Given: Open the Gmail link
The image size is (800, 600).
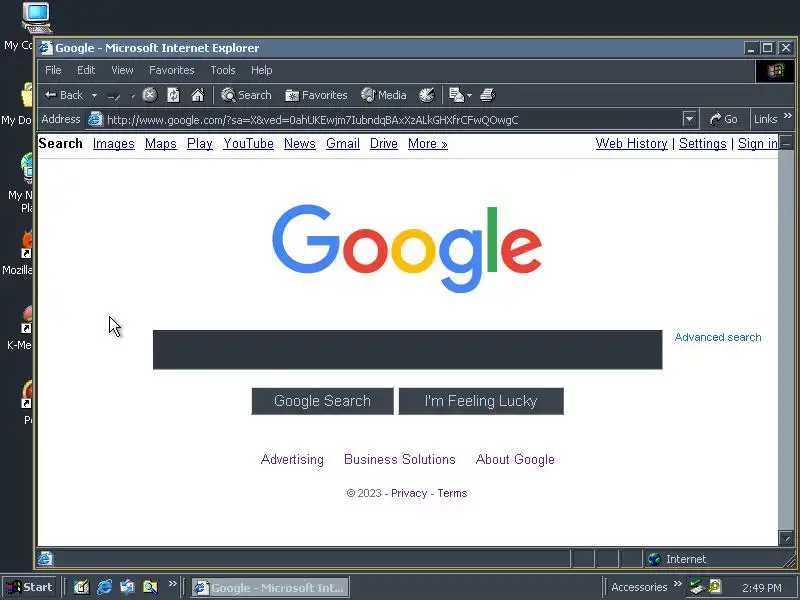Looking at the screenshot, I should pos(343,144).
